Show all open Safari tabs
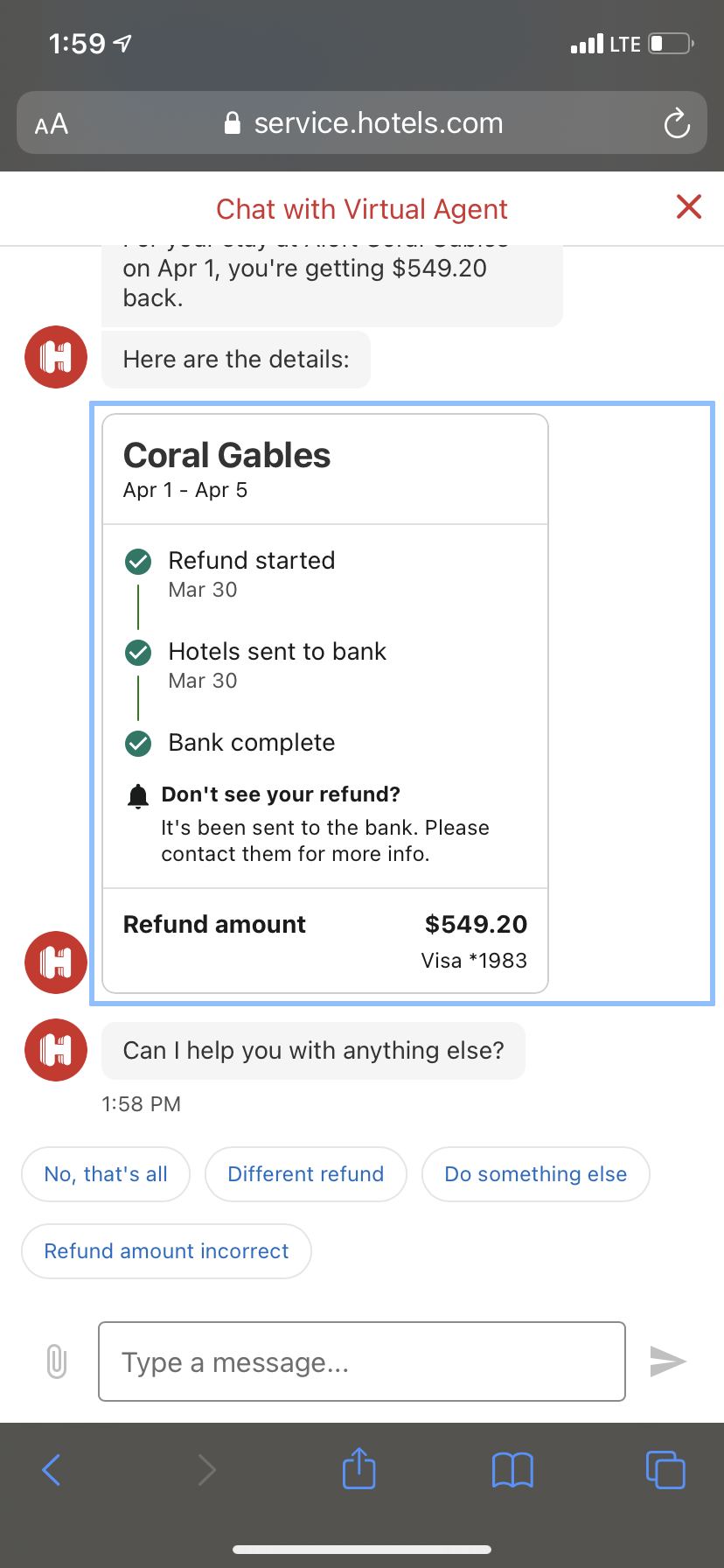Viewport: 724px width, 1568px height. pyautogui.click(x=665, y=1470)
